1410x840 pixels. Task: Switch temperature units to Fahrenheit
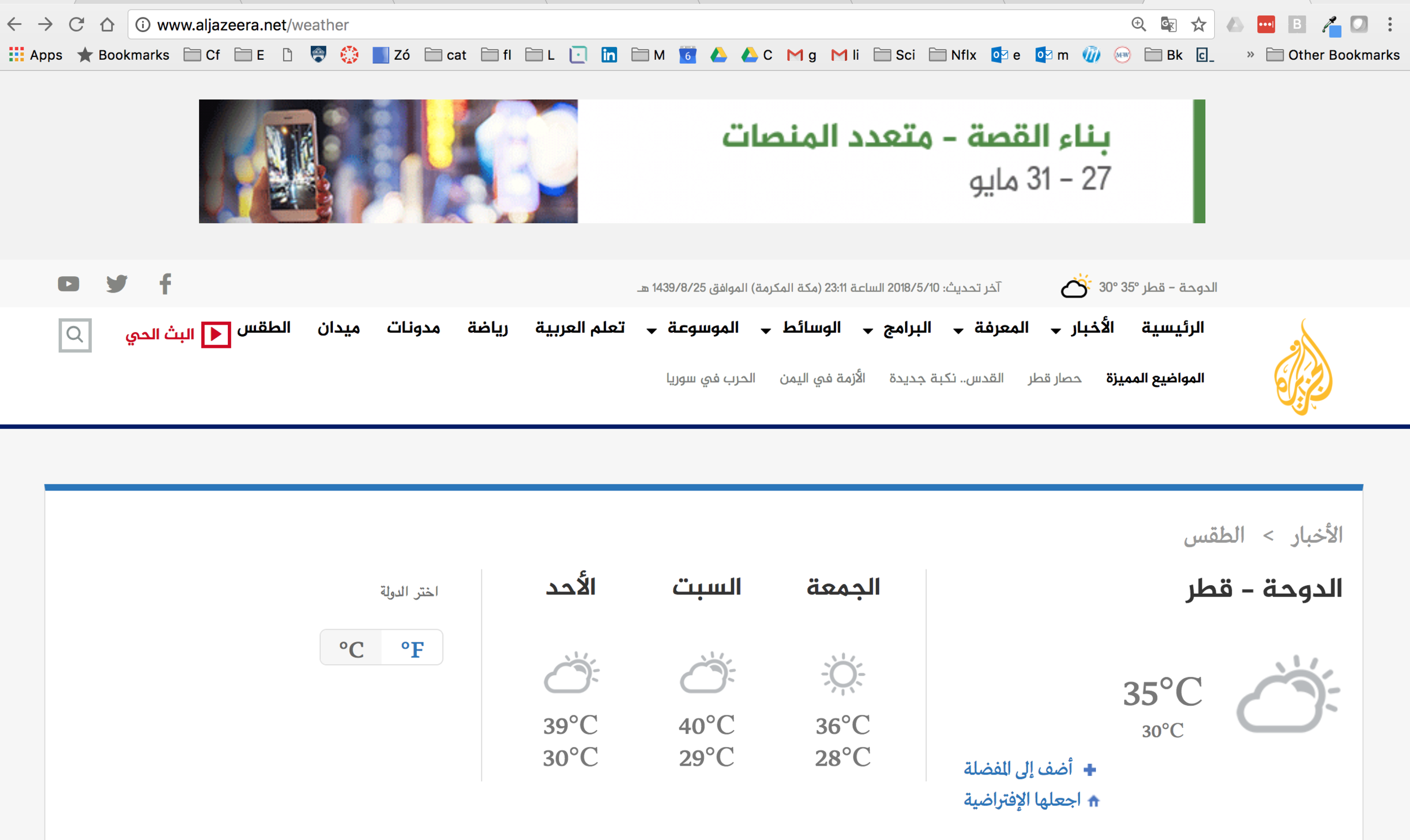pyautogui.click(x=412, y=647)
